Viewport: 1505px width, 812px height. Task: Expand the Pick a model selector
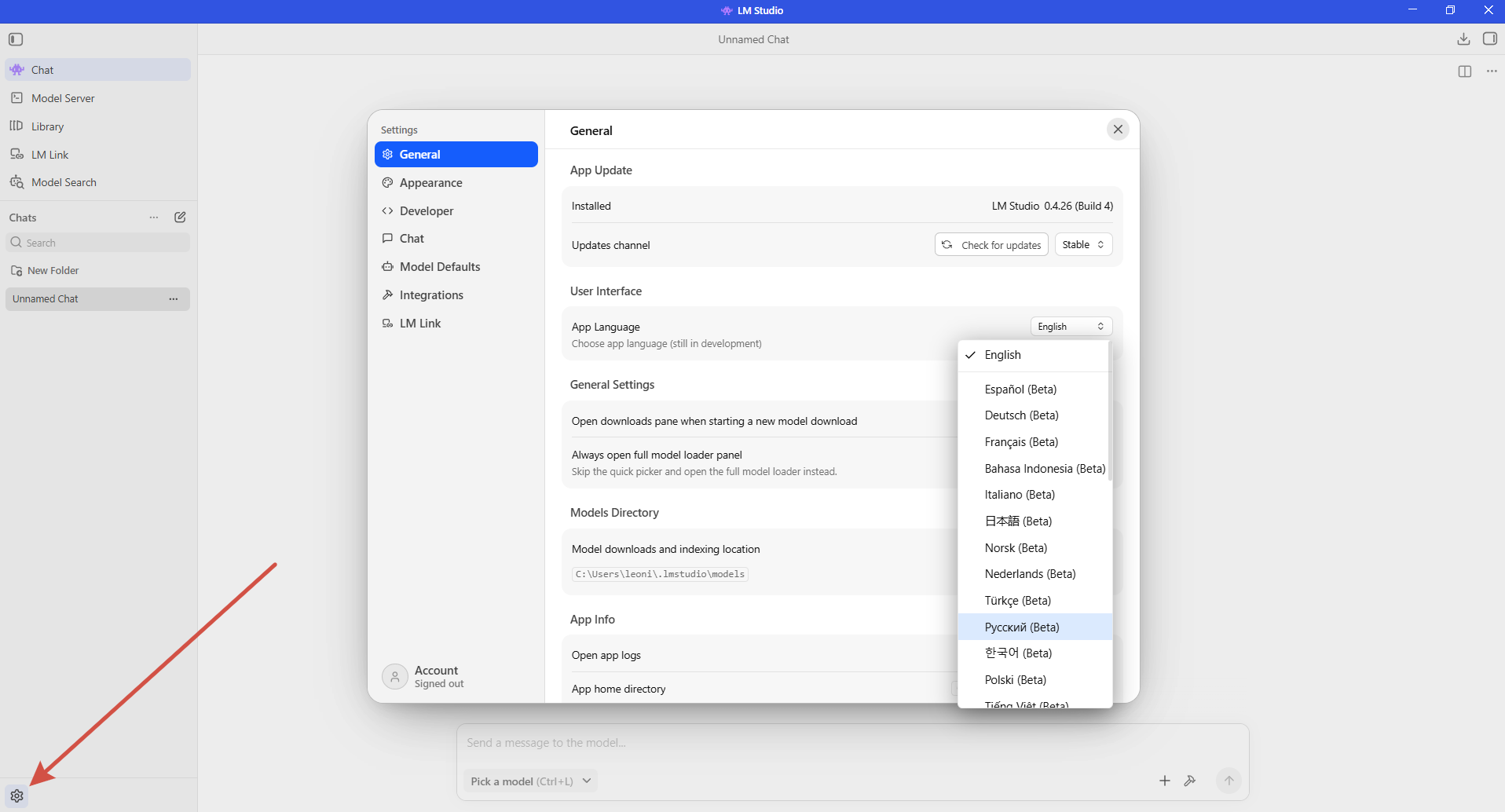[530, 781]
